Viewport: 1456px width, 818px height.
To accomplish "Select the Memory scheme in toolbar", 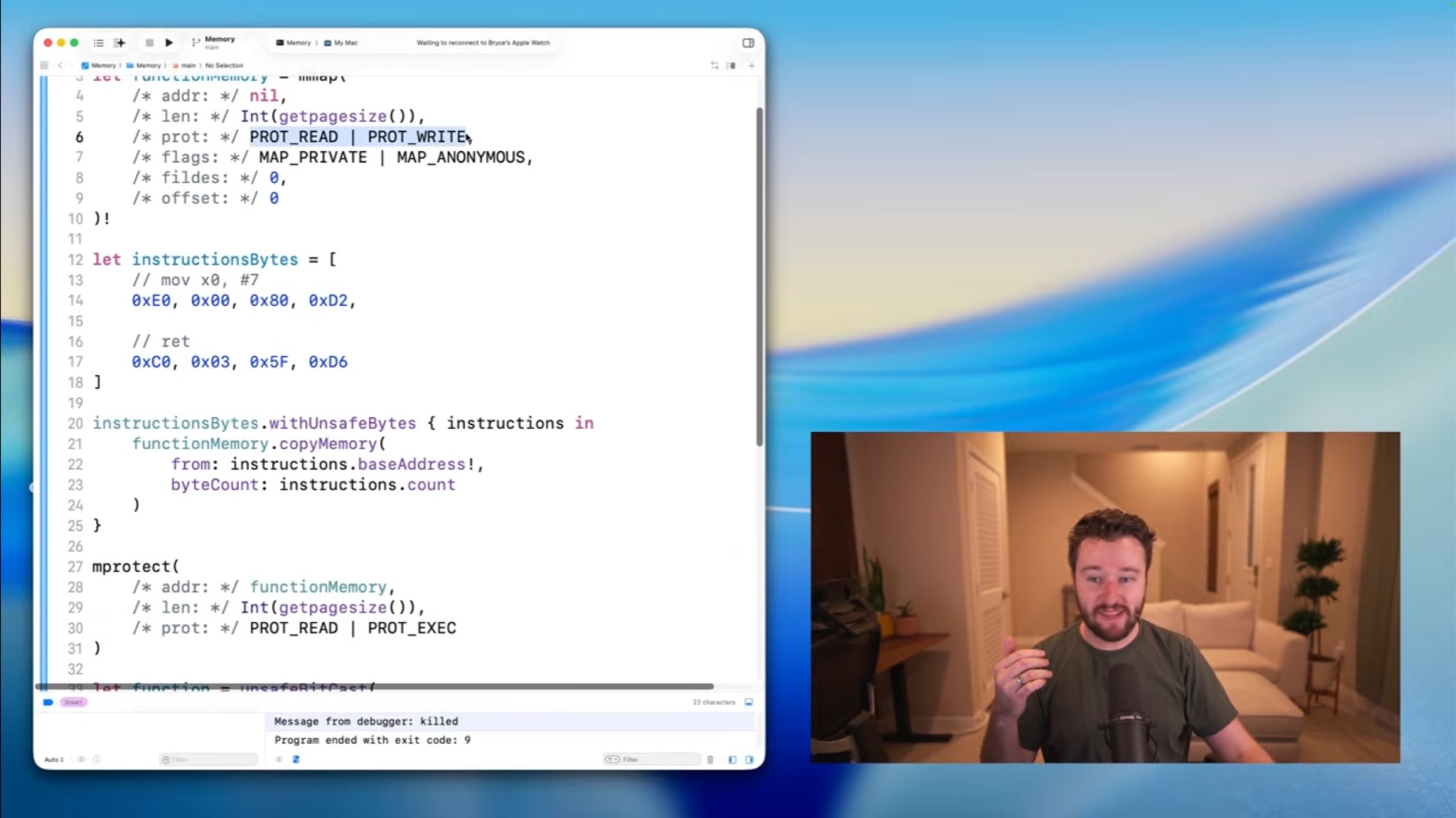I will pos(294,43).
